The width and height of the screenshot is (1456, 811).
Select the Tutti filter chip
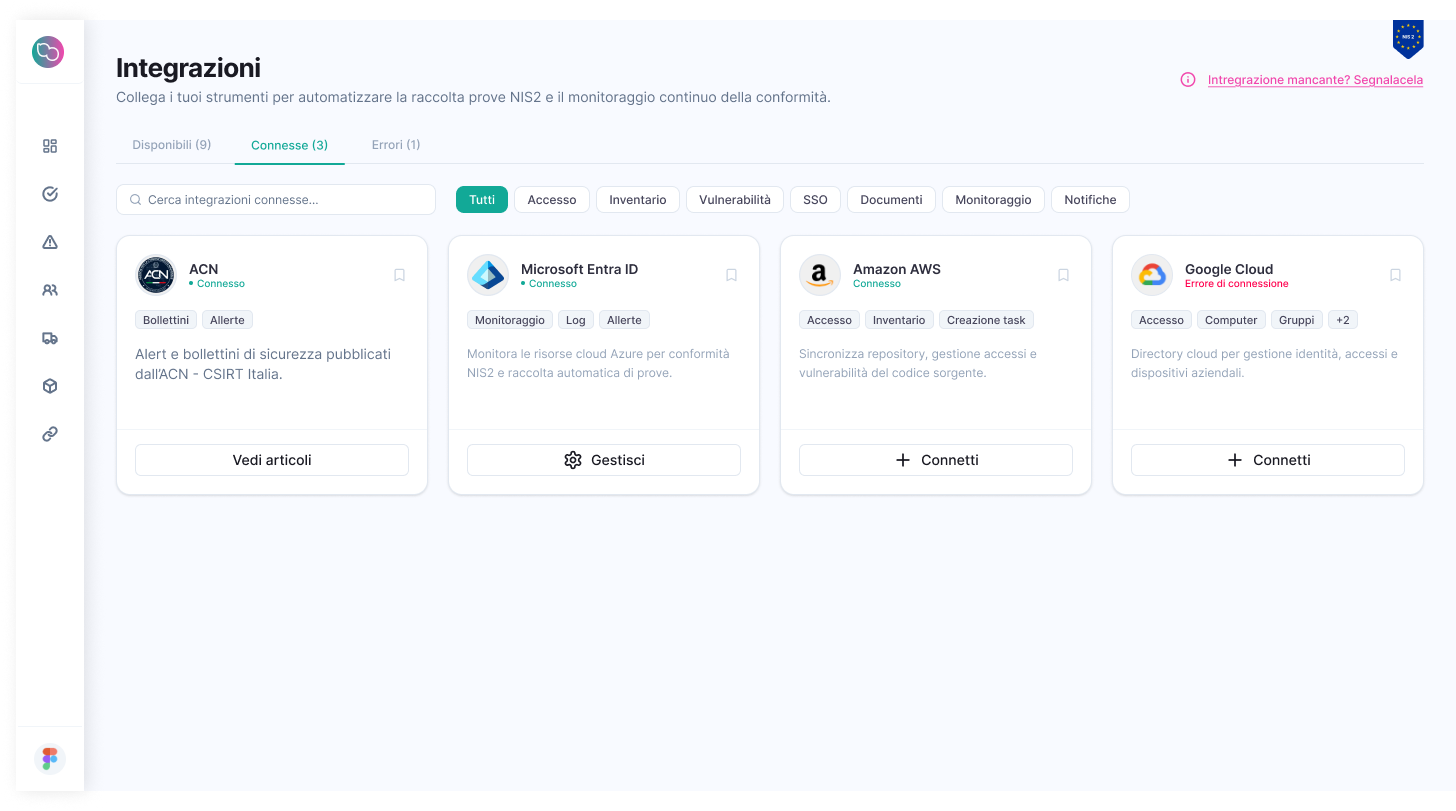pyautogui.click(x=482, y=200)
